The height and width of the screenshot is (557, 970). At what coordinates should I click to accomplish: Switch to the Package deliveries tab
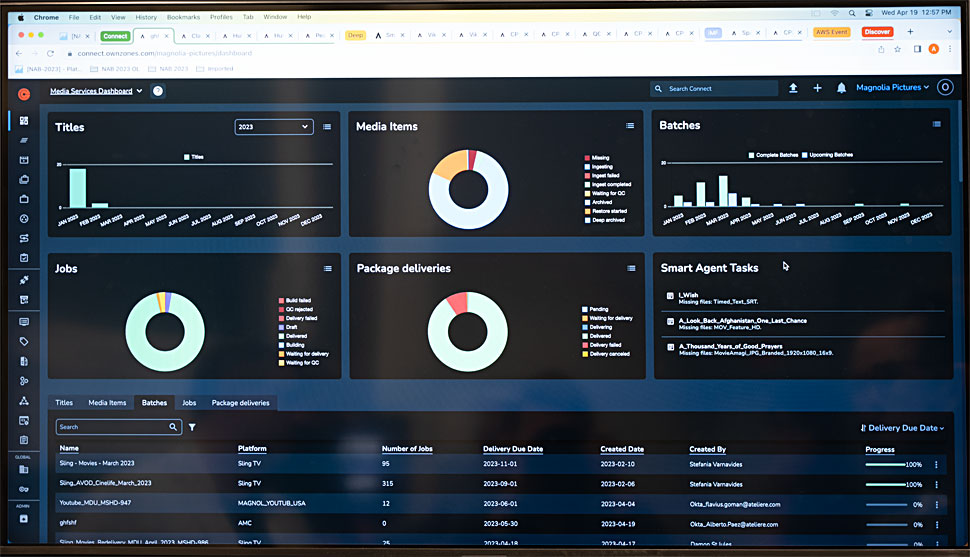240,403
